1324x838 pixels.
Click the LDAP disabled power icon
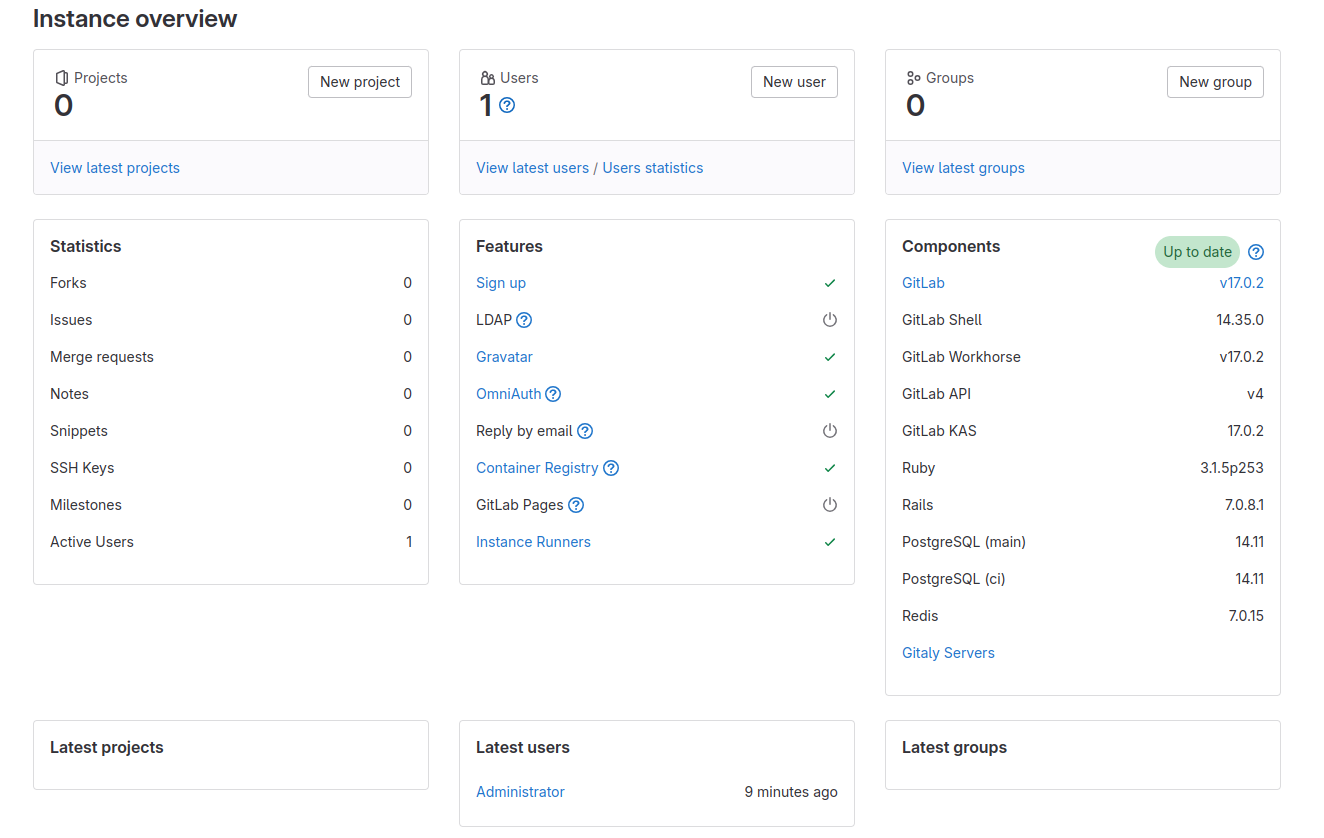pyautogui.click(x=830, y=320)
